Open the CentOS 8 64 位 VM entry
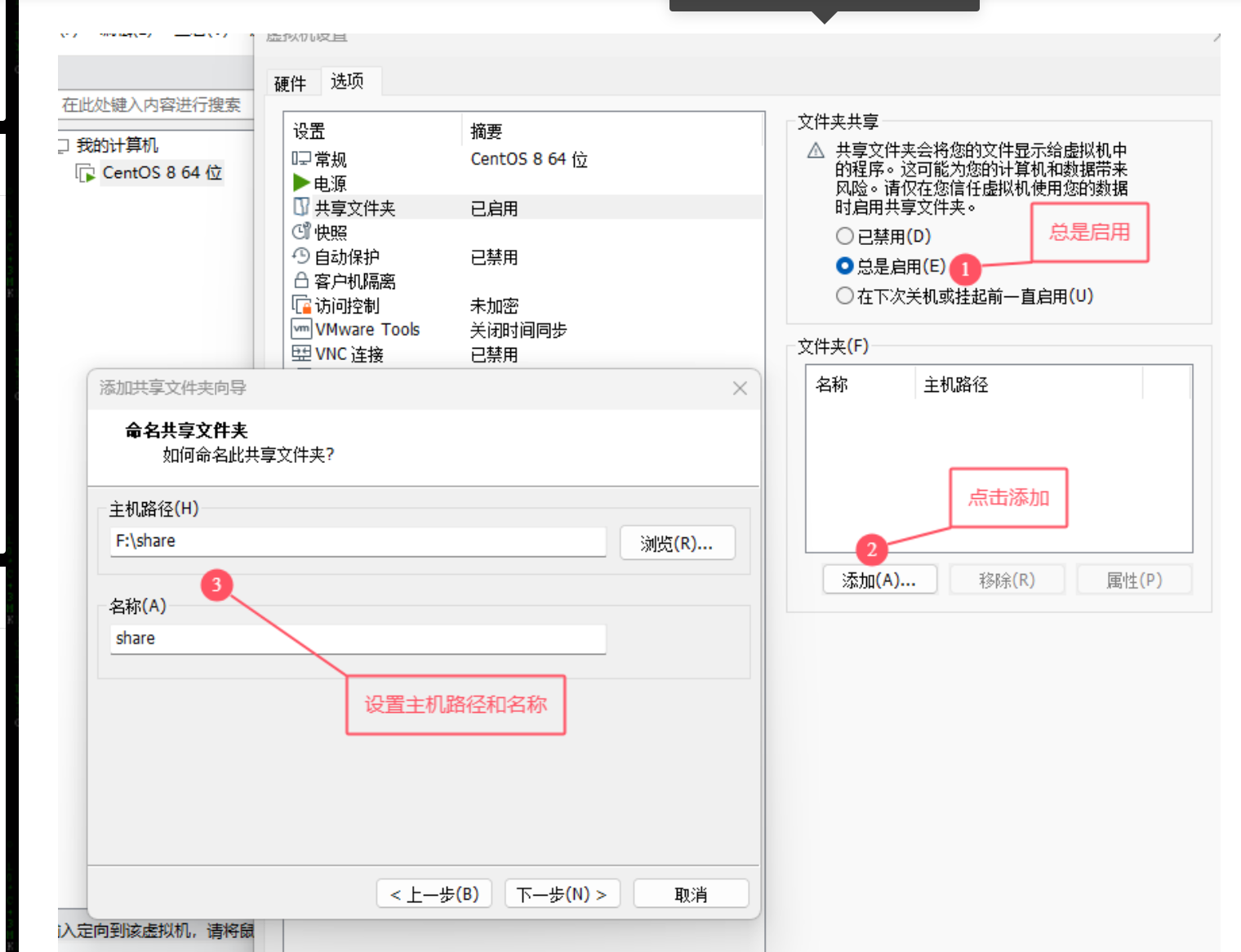Image resolution: width=1241 pixels, height=952 pixels. [162, 173]
